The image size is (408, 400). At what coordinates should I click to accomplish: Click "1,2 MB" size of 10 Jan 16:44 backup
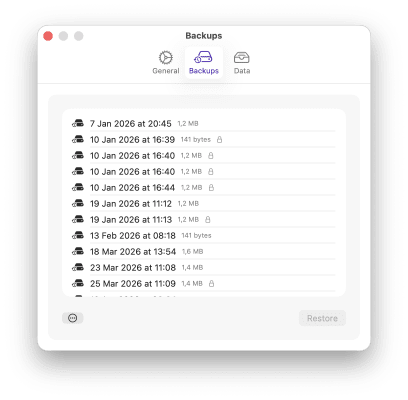192,188
